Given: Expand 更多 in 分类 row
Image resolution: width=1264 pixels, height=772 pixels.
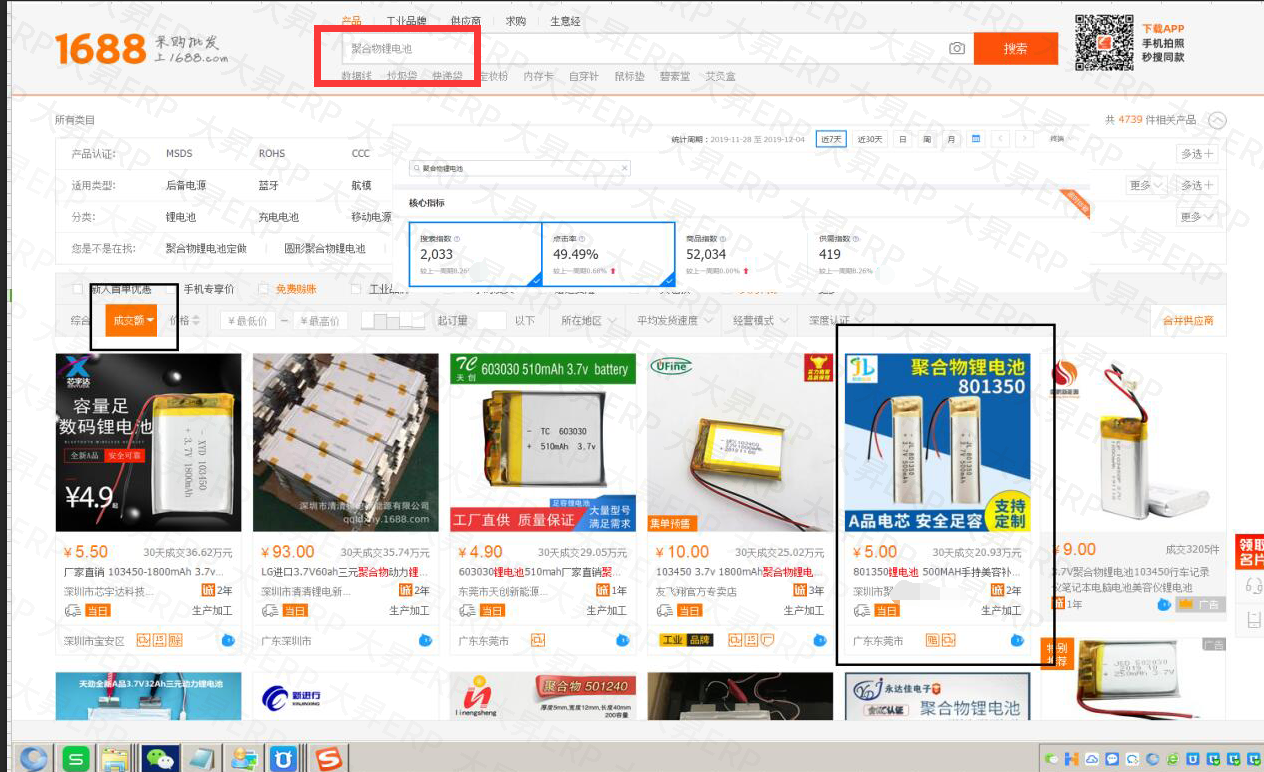Looking at the screenshot, I should (1197, 217).
